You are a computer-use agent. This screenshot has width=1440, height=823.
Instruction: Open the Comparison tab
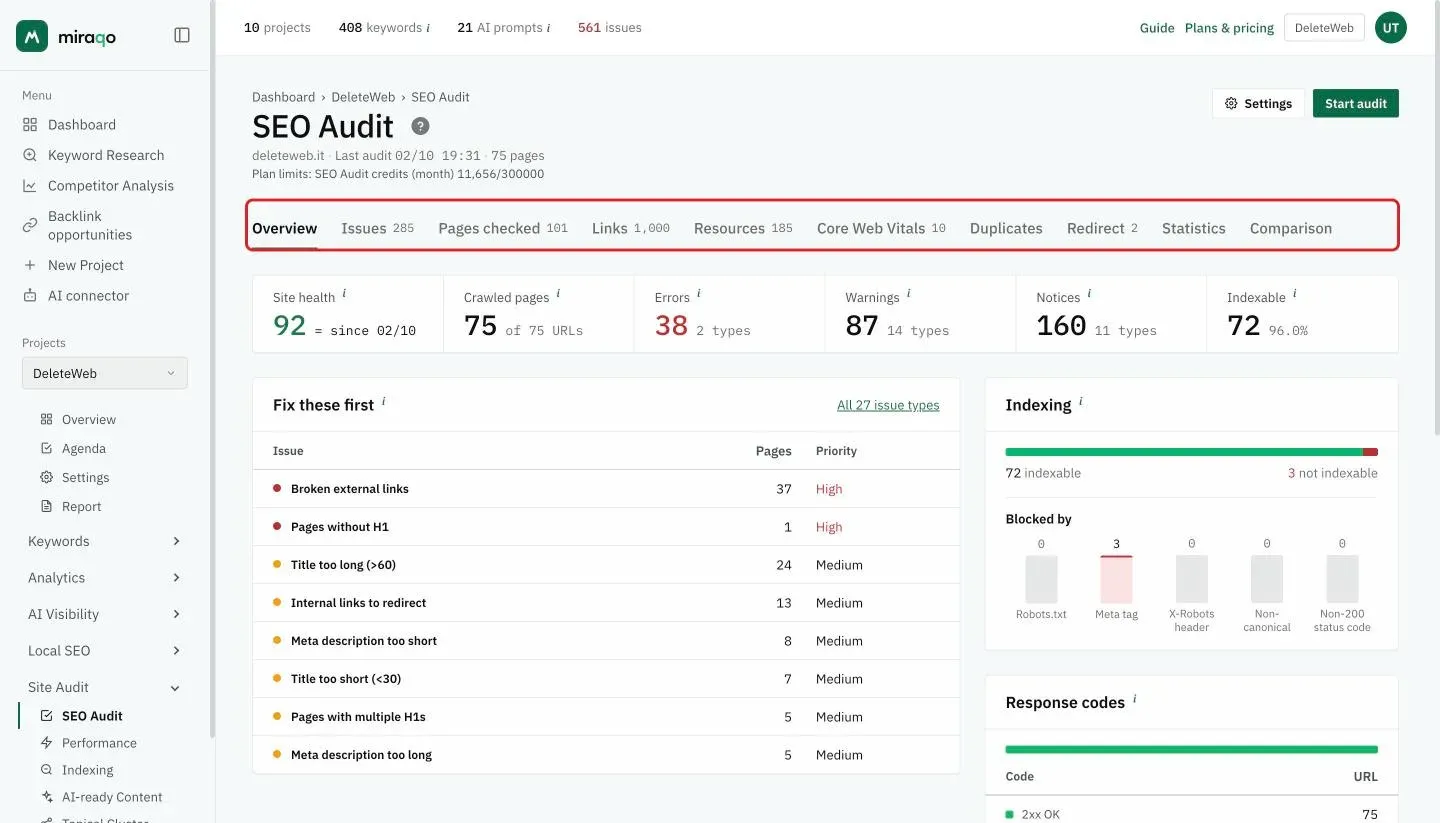pyautogui.click(x=1291, y=228)
